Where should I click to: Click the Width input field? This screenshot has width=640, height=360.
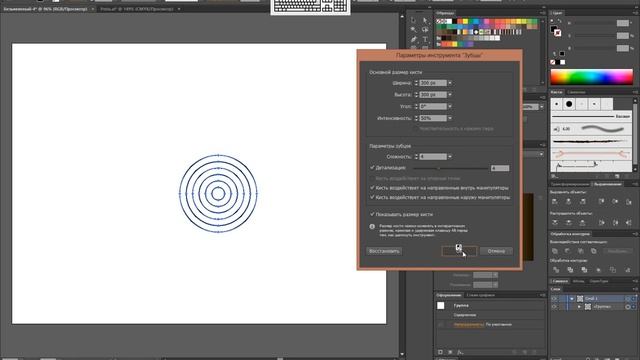click(433, 83)
